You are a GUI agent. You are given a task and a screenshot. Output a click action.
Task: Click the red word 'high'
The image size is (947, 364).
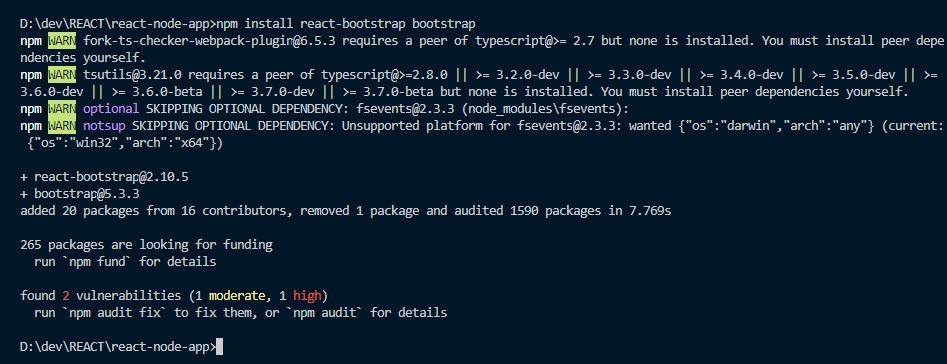pos(307,296)
